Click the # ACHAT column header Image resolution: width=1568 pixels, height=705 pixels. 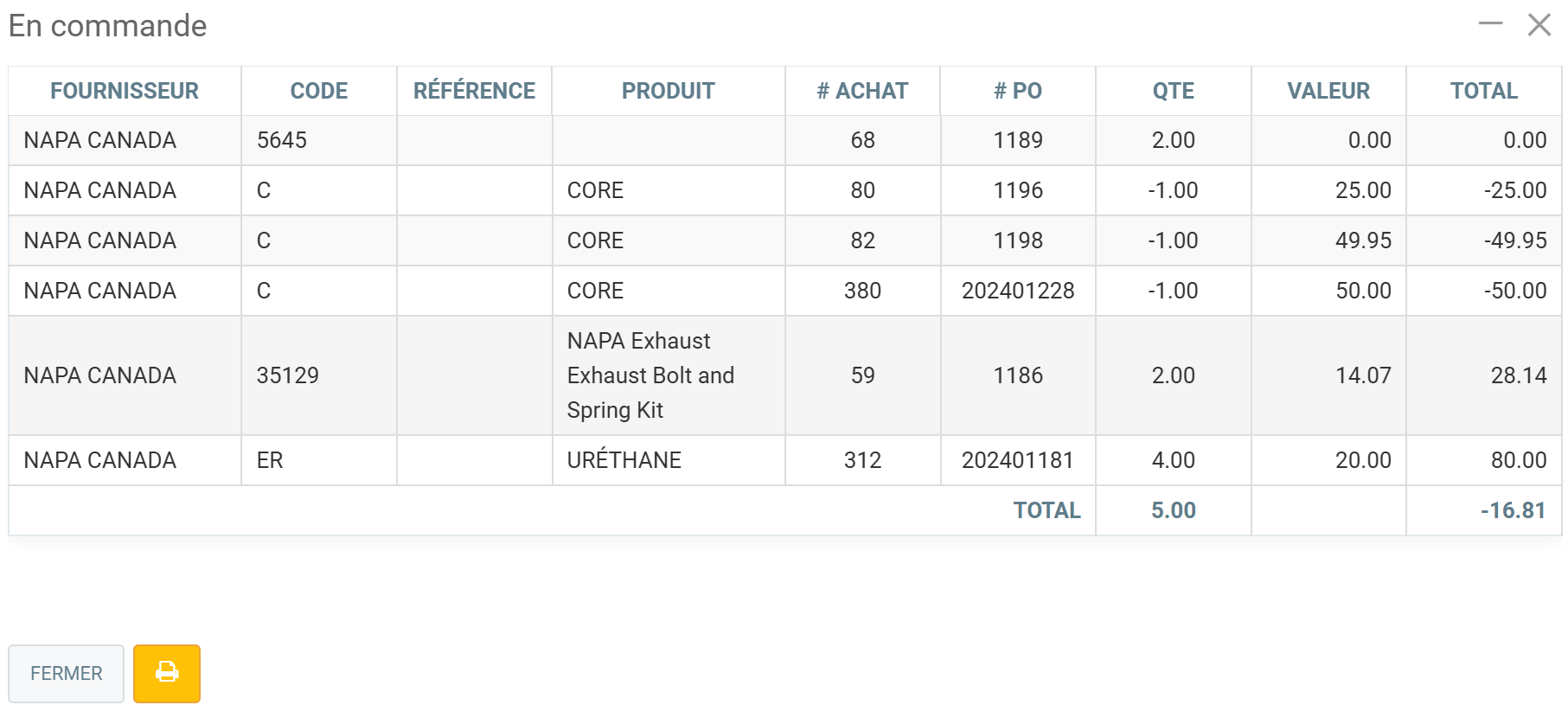tap(862, 91)
